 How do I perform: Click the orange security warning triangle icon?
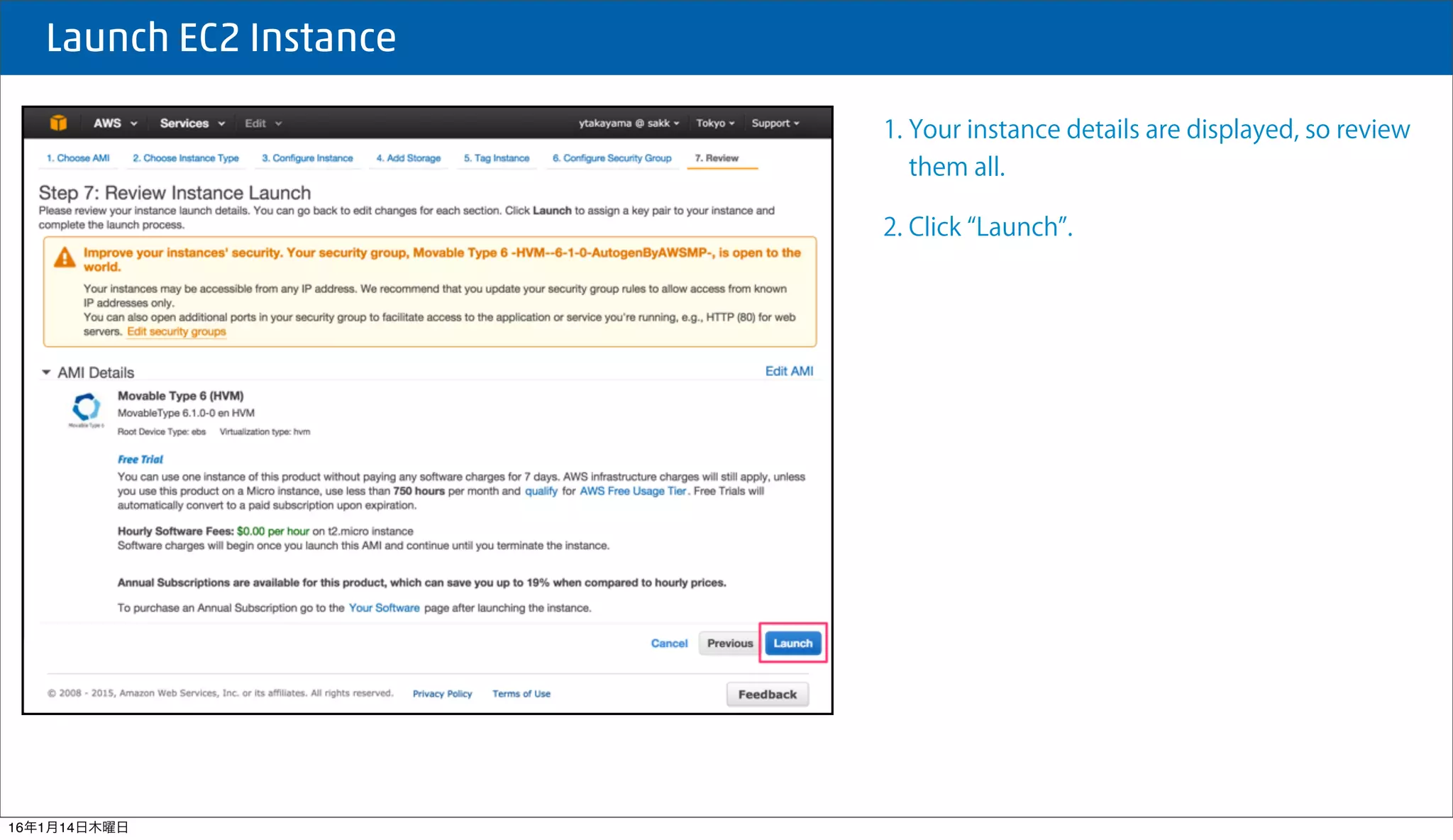point(65,257)
